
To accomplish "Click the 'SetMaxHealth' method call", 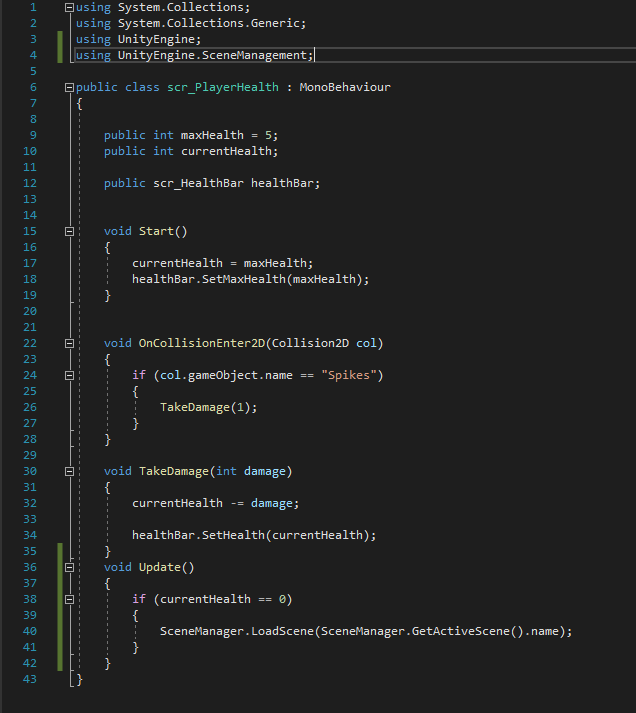I will click(244, 279).
